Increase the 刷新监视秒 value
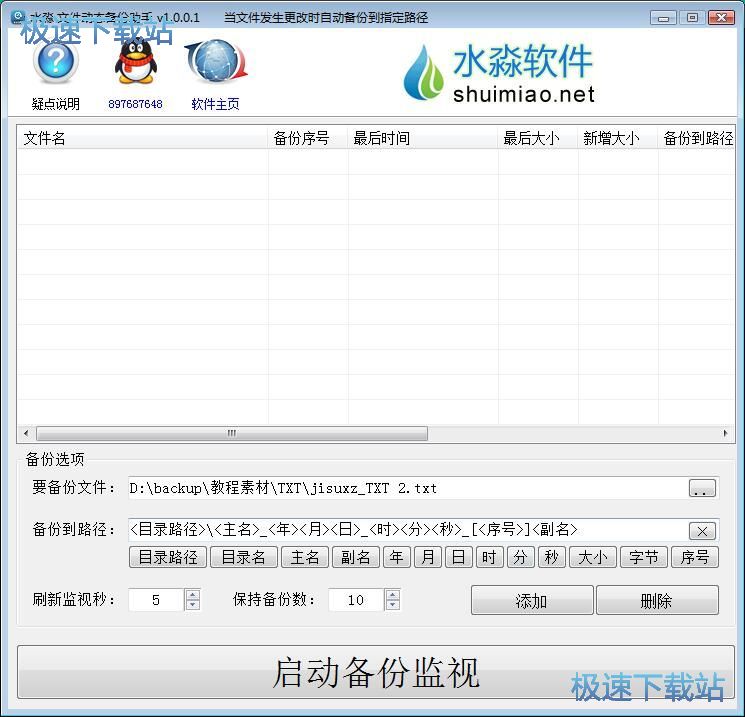The image size is (745, 717). point(192,594)
